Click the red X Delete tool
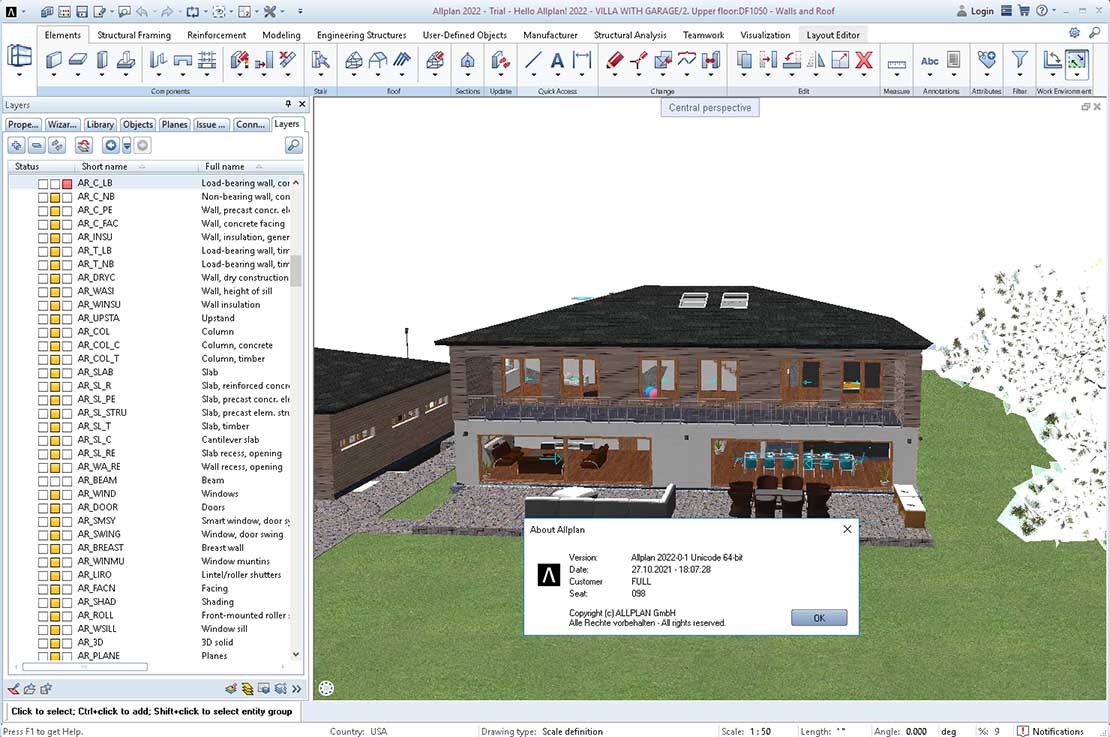1110x737 pixels. (x=864, y=60)
